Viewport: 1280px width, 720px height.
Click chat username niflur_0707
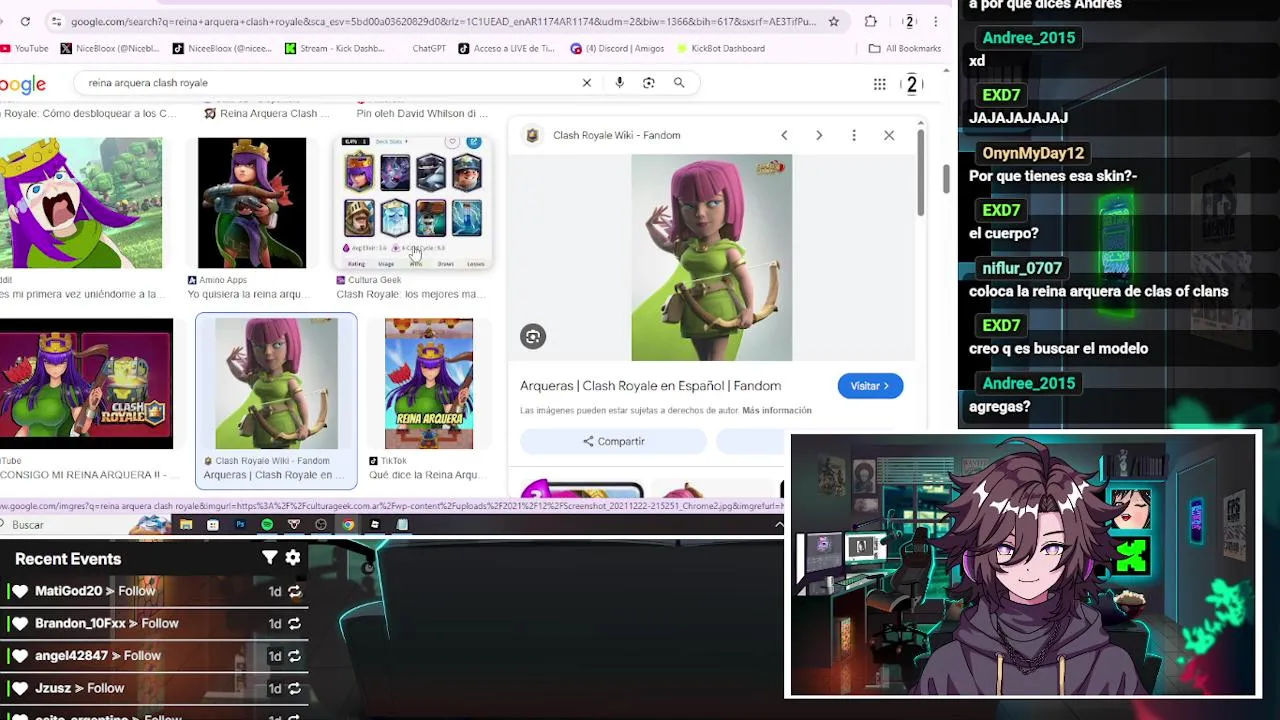(x=1022, y=268)
